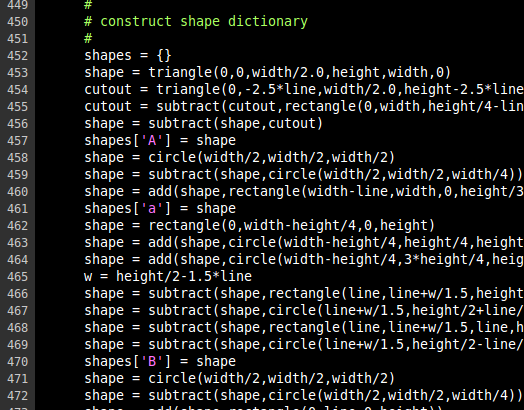
Task: Click line number 452 in the gutter
Action: 17,56
